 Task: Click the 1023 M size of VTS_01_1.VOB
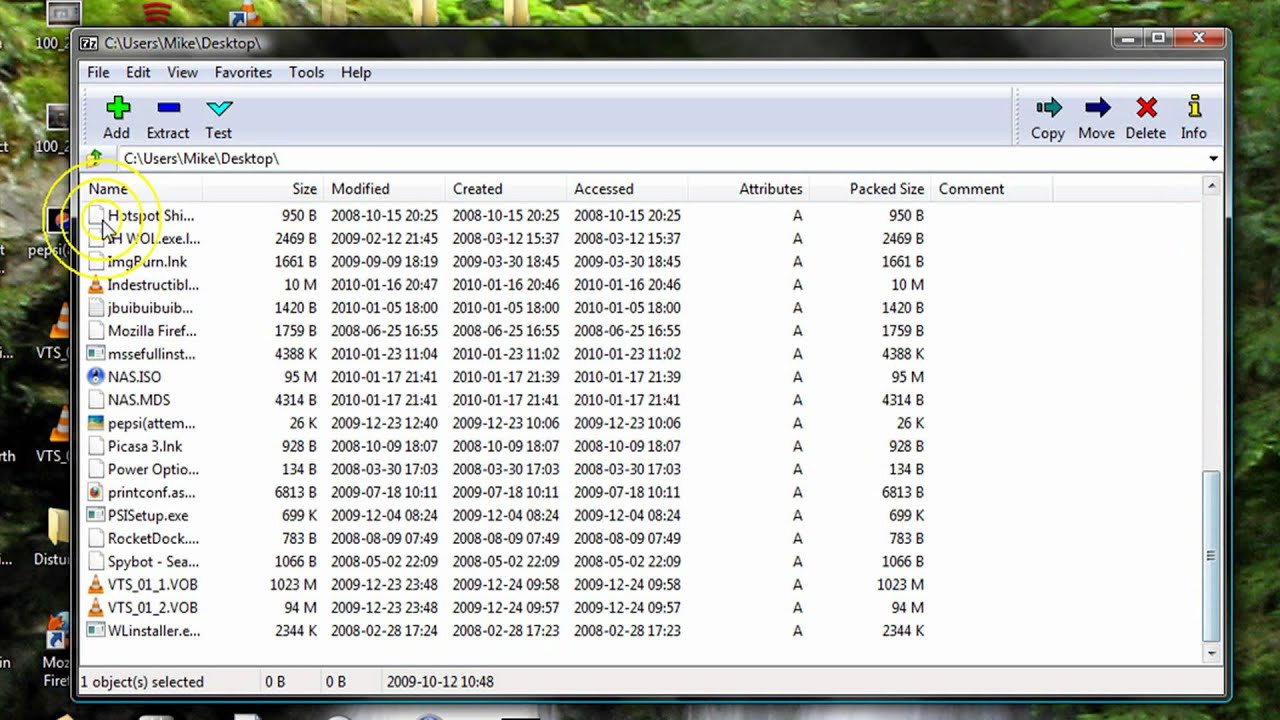click(293, 584)
